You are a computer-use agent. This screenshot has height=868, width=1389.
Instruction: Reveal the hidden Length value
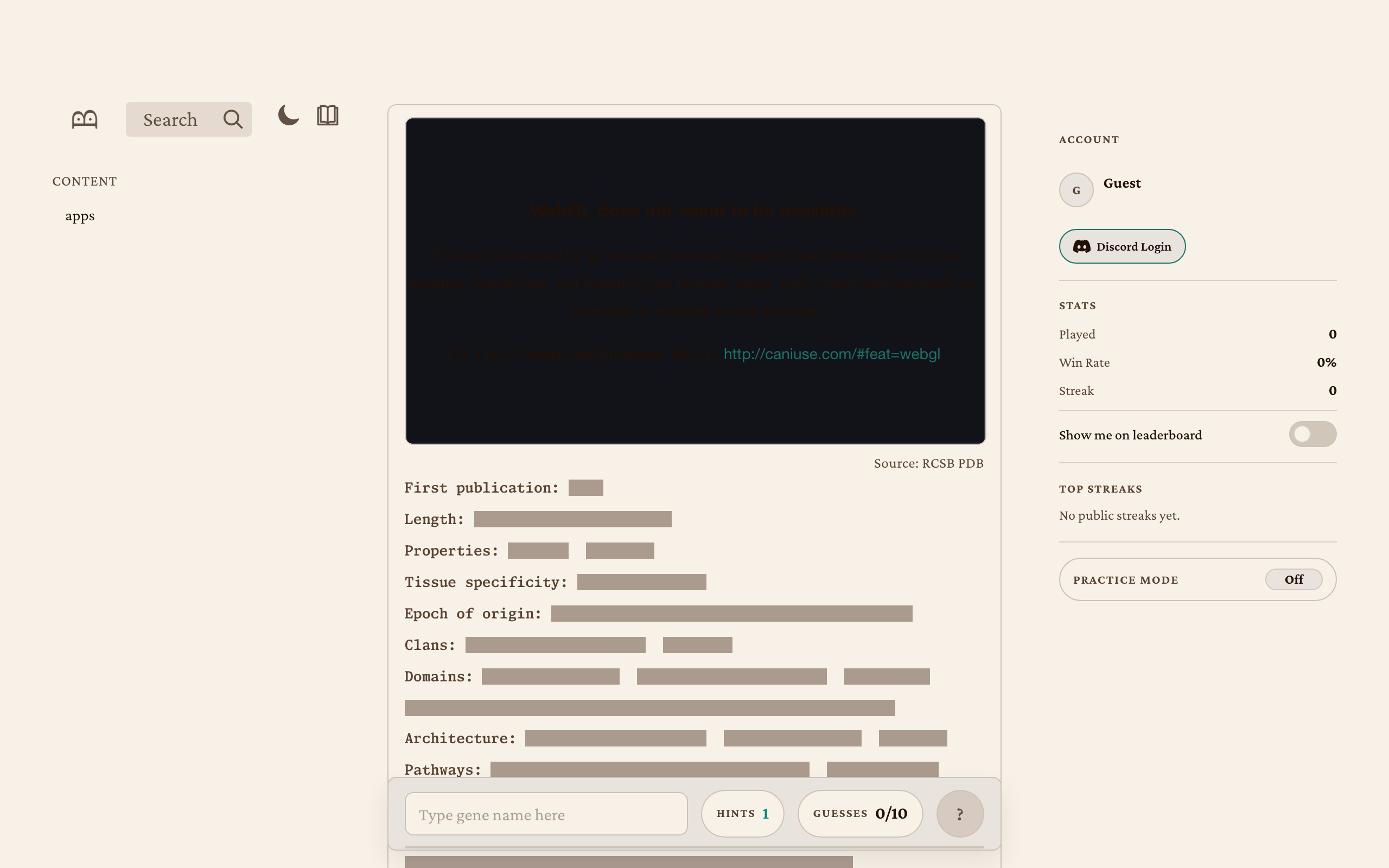click(x=572, y=519)
